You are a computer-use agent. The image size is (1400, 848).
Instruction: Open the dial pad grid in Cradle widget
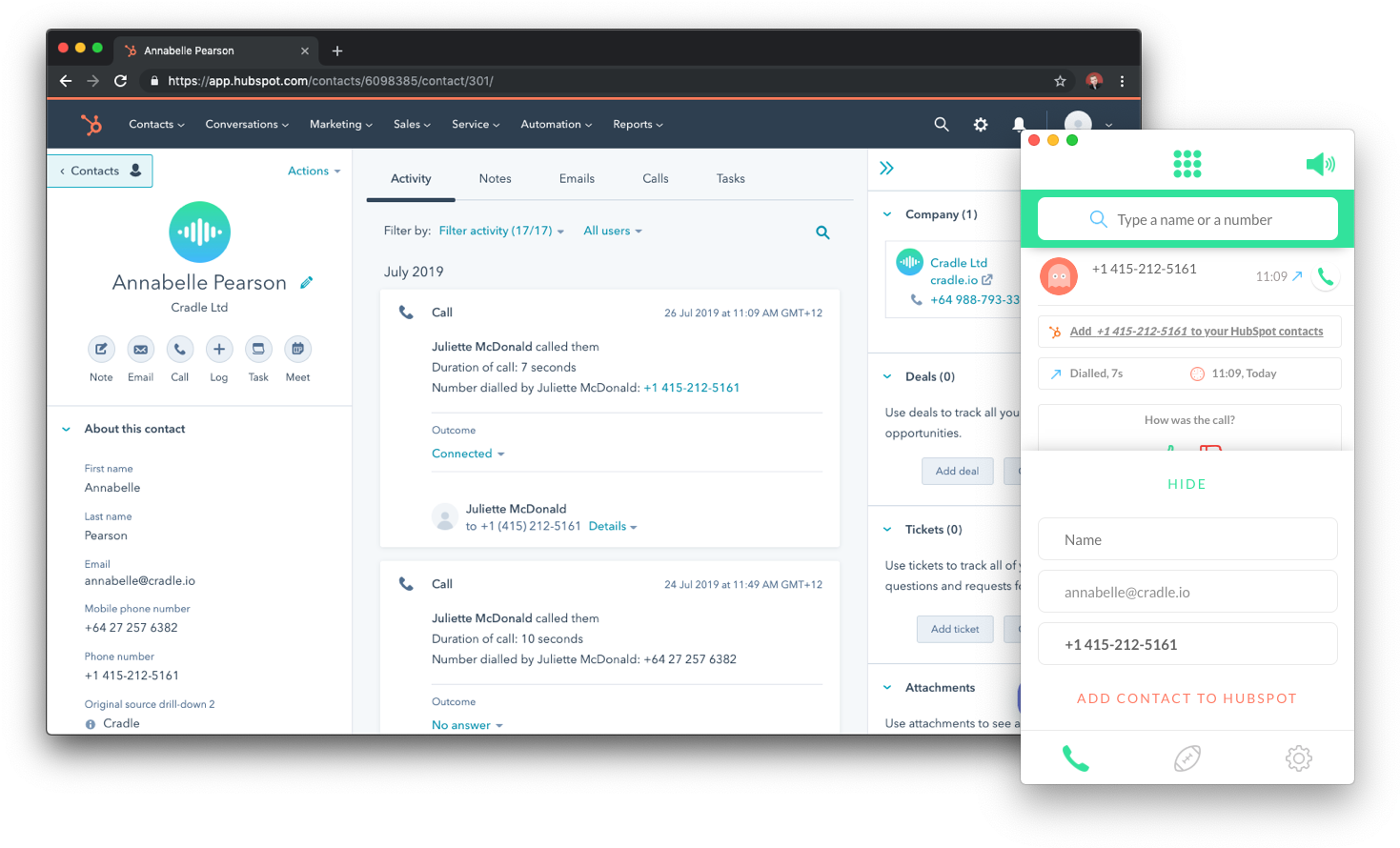coord(1187,164)
